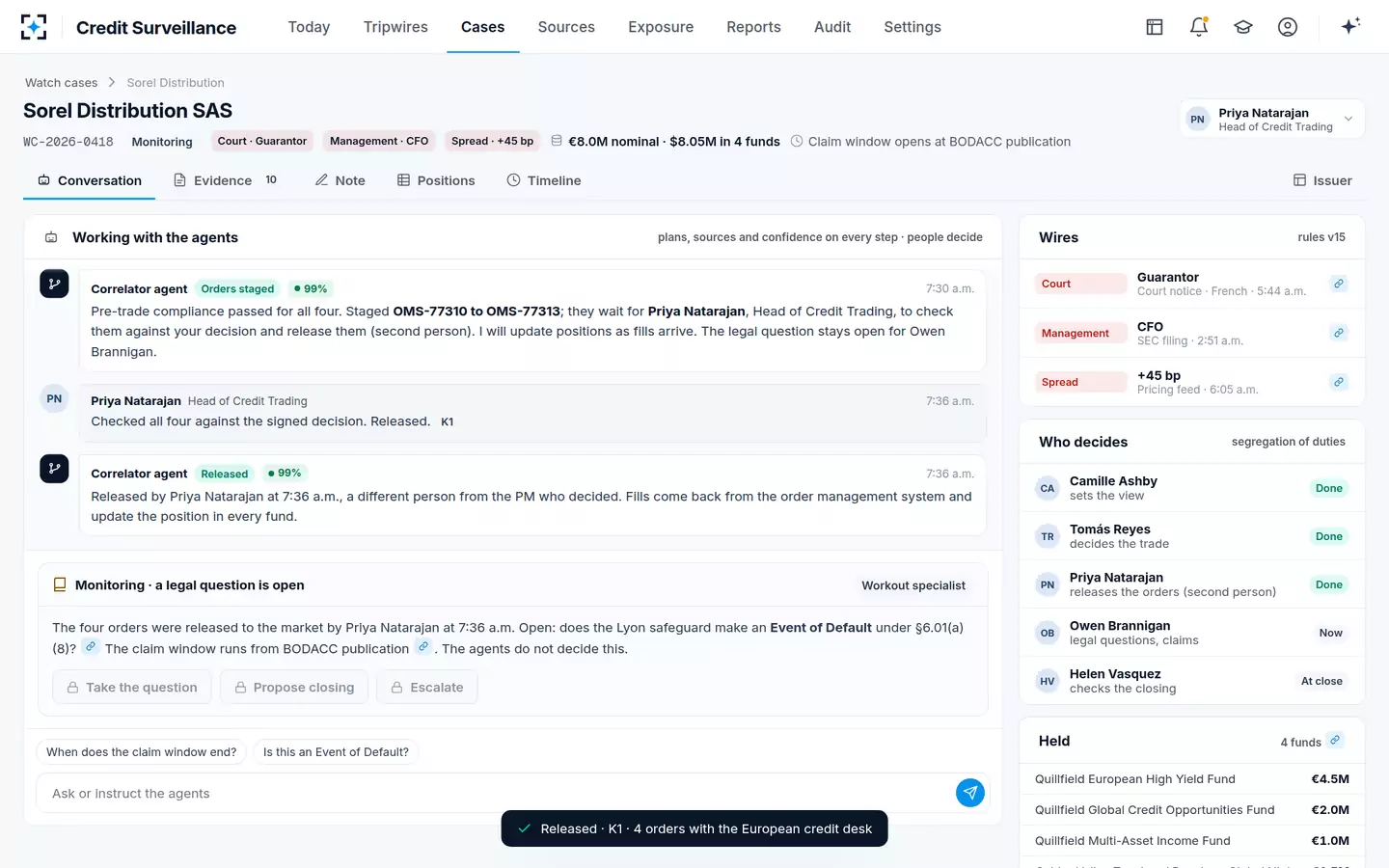Open the citation link after BODACC publication
Screen dimensions: 1389x868
coord(422,647)
